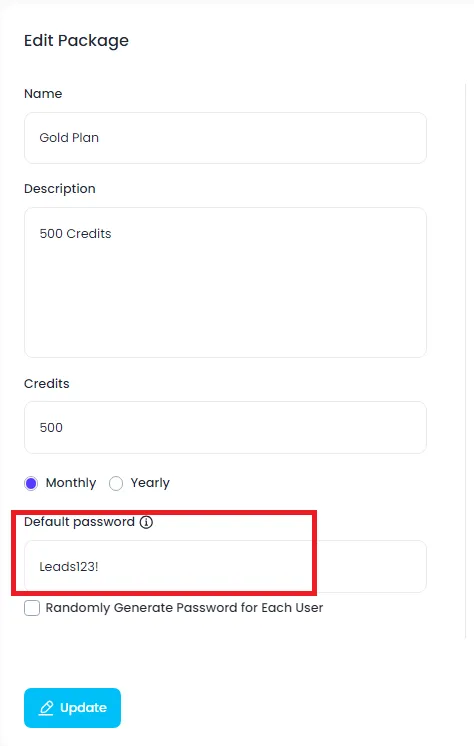Focus the Description text area
The height and width of the screenshot is (746, 474).
225,282
